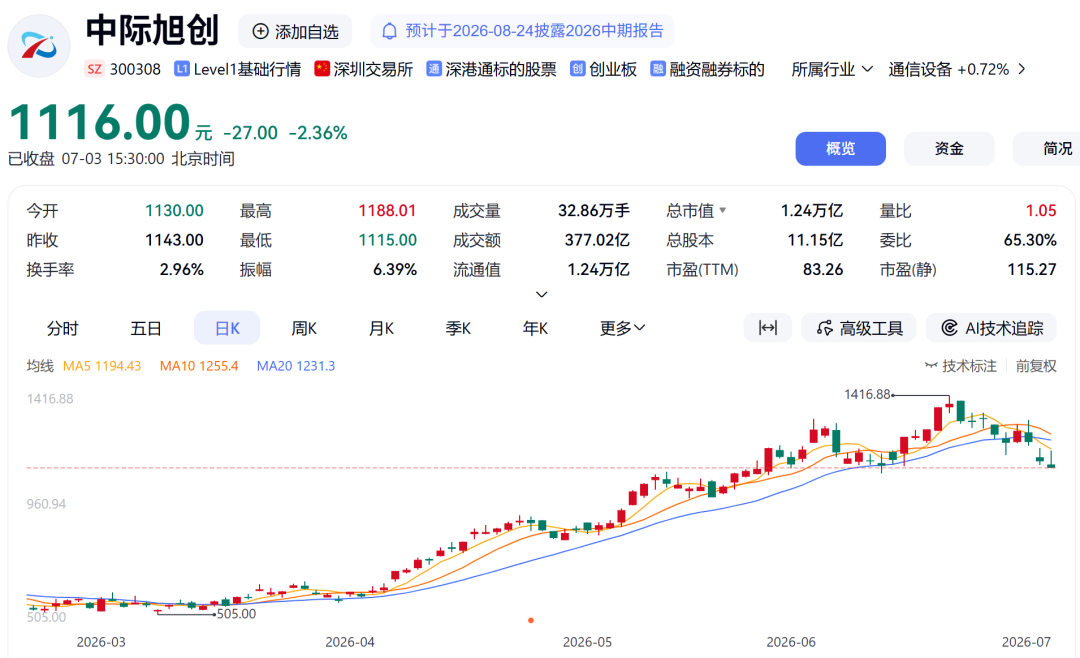The image size is (1080, 658).
Task: Select the 季K chart tab
Action: point(458,328)
